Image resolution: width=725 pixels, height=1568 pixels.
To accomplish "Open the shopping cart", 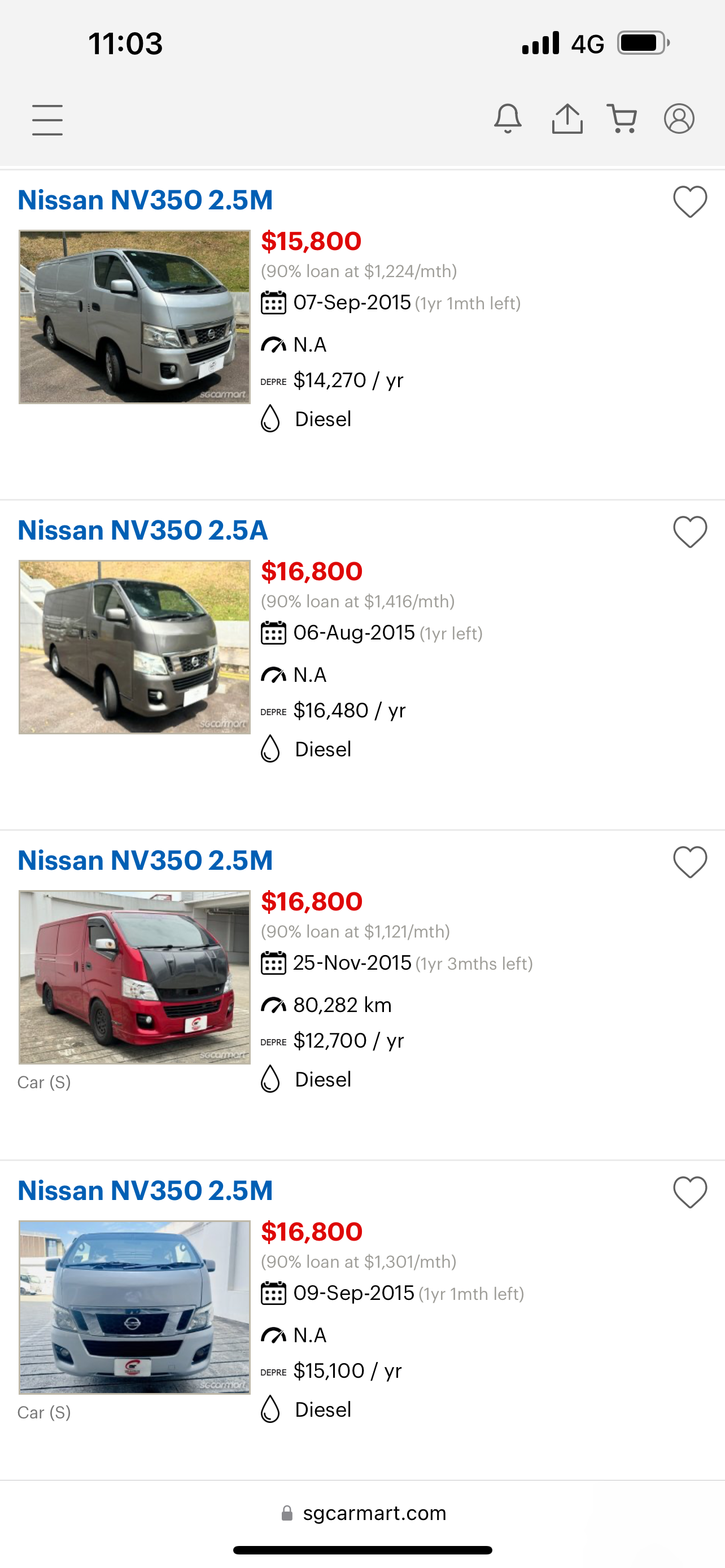I will click(x=622, y=118).
